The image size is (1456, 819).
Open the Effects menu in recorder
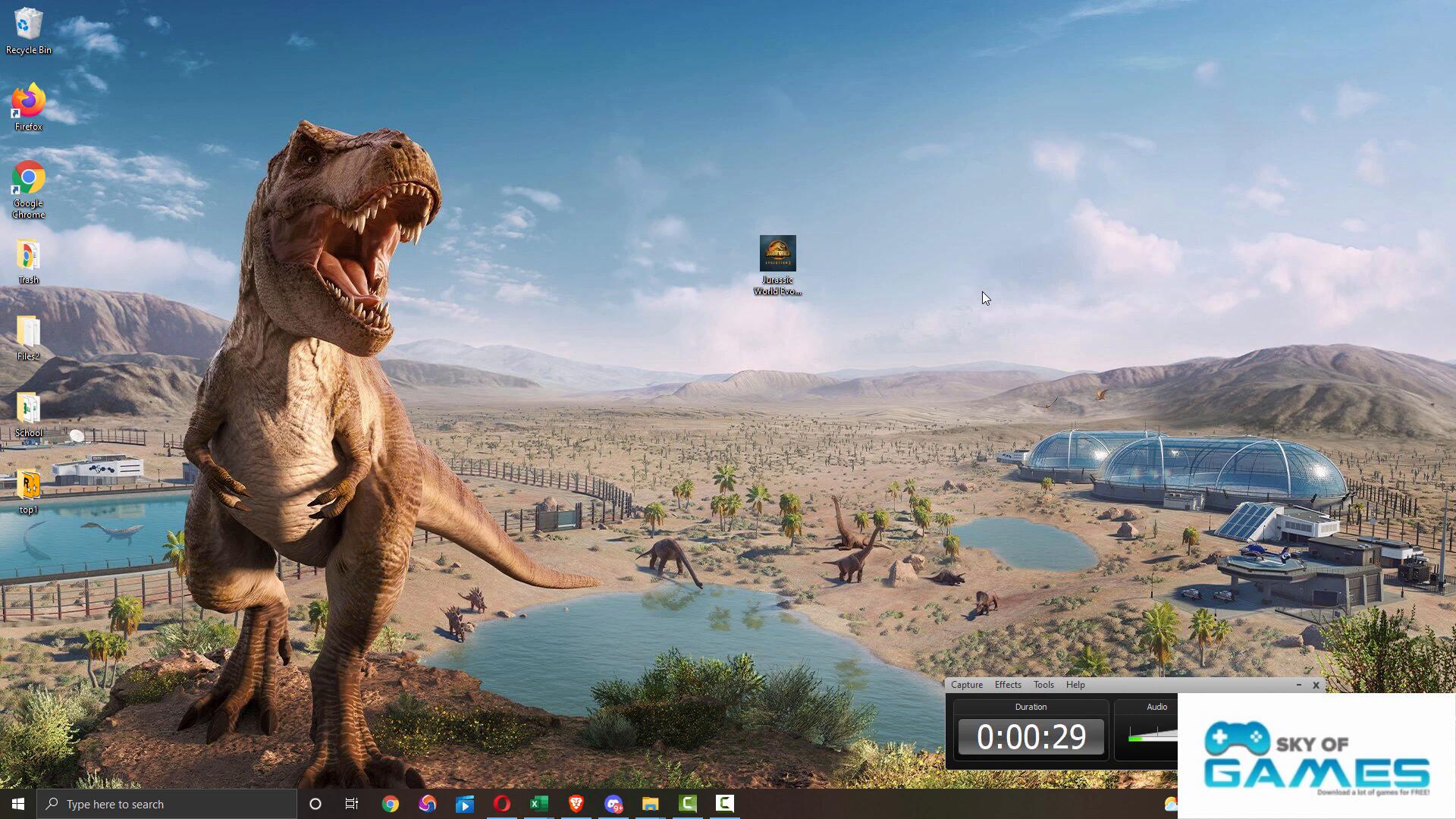click(1008, 685)
